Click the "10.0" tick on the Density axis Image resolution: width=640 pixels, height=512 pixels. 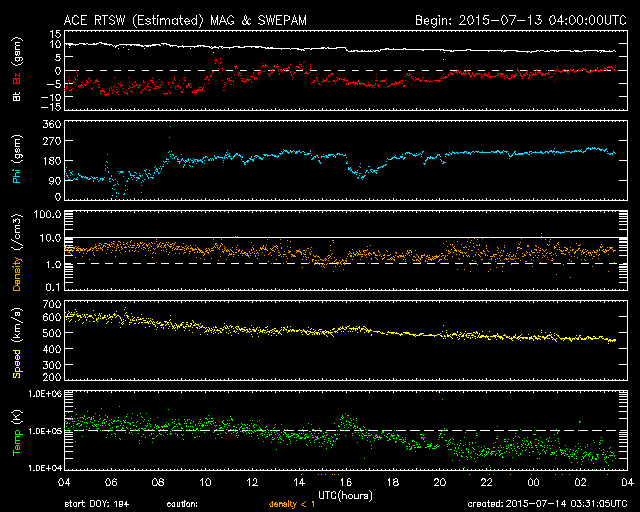pos(50,238)
